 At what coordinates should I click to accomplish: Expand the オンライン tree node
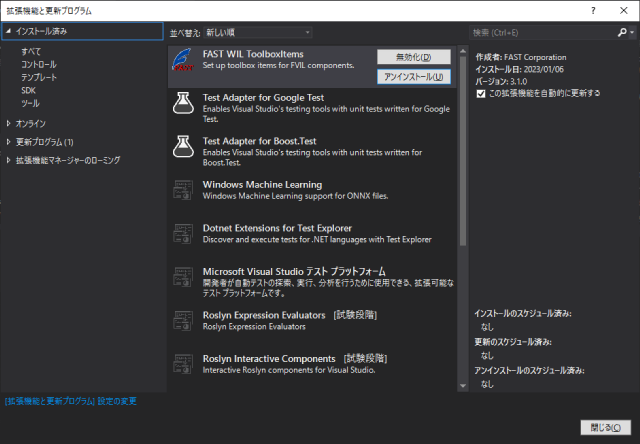[x=8, y=123]
